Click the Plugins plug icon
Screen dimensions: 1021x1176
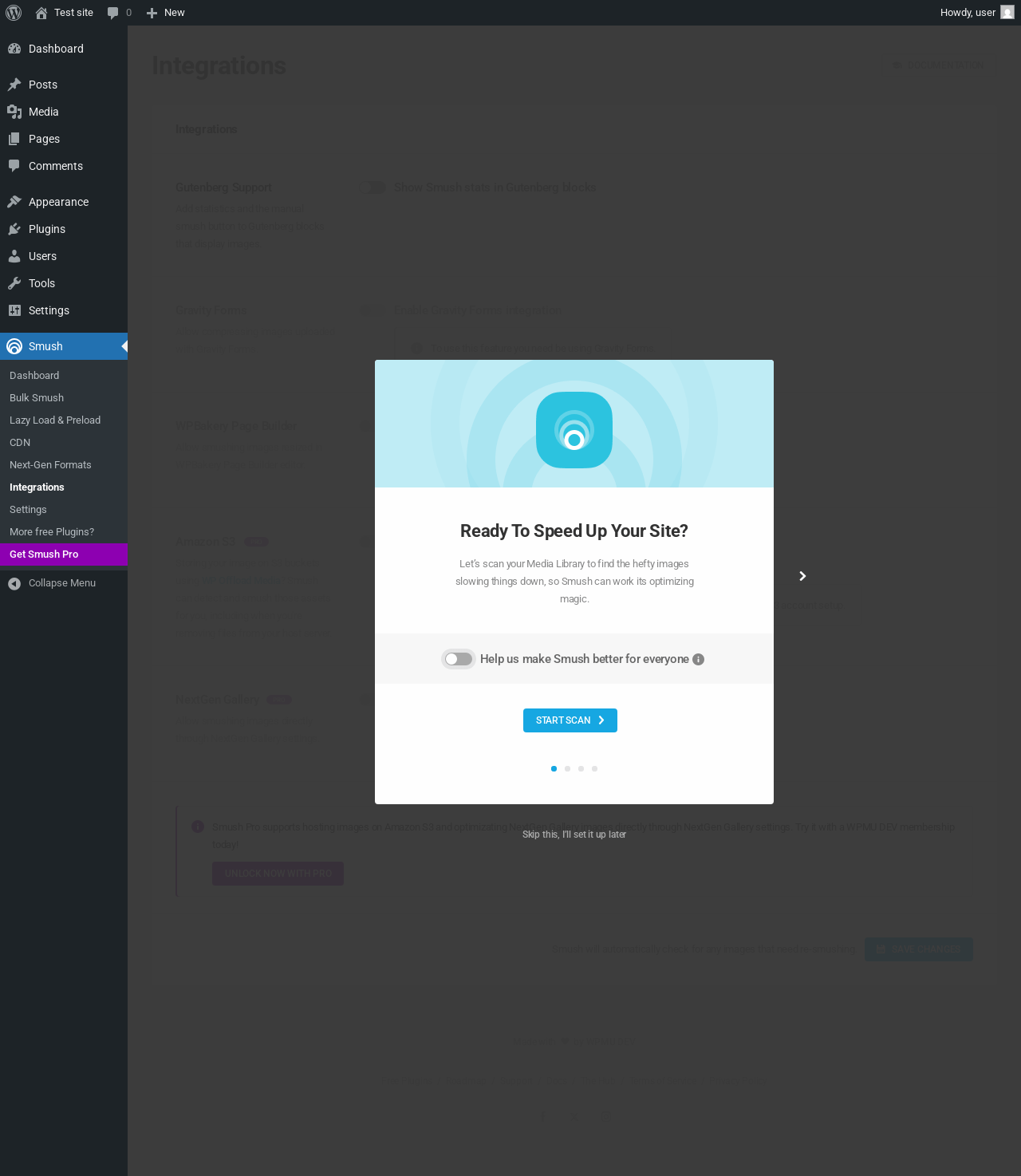point(14,229)
